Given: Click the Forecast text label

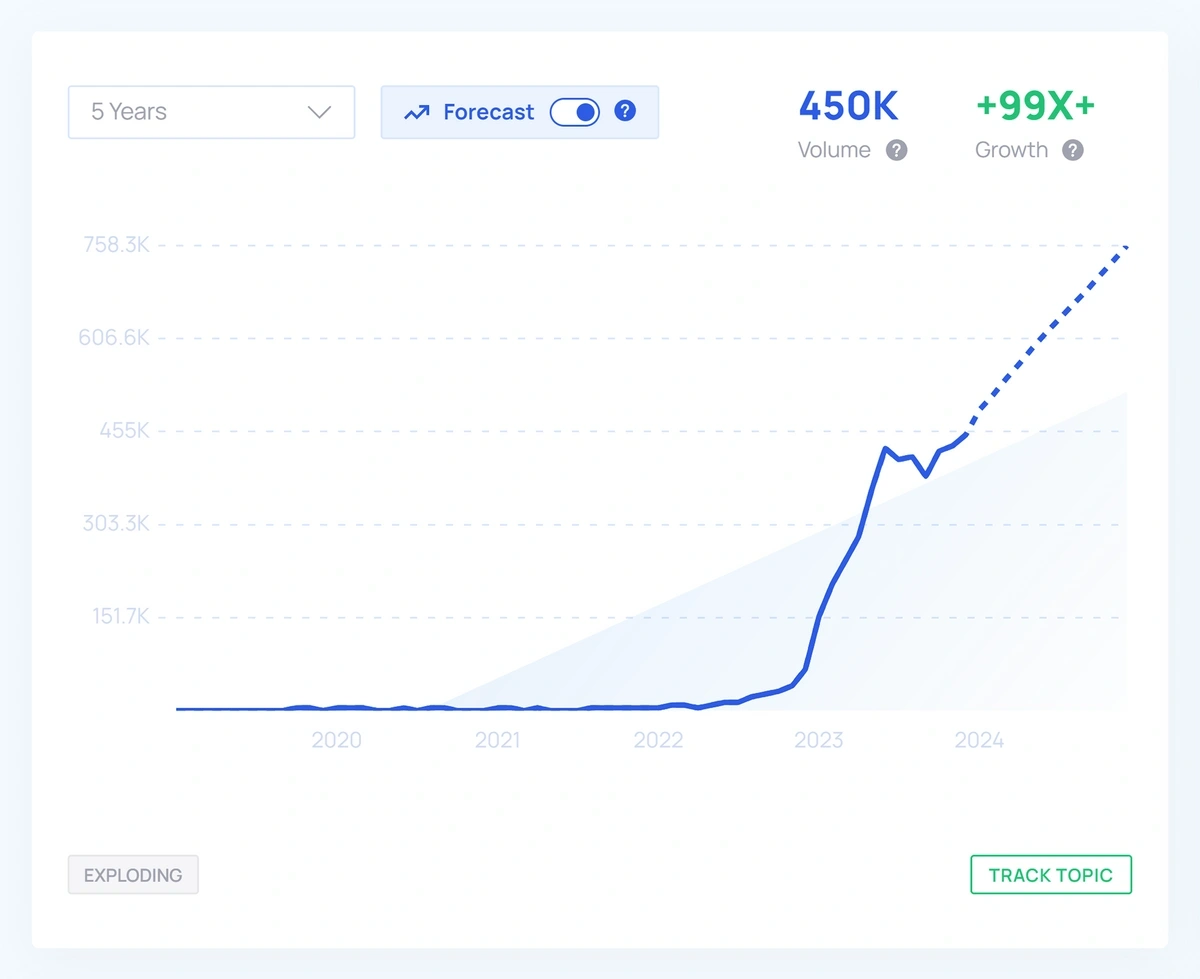Looking at the screenshot, I should click(488, 112).
